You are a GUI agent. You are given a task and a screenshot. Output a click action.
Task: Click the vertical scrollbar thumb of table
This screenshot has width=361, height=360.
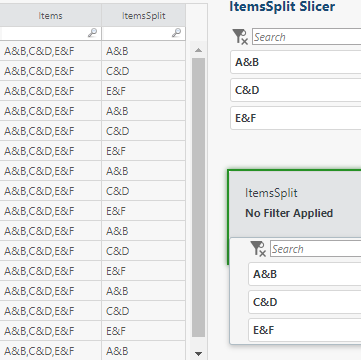[x=198, y=197]
